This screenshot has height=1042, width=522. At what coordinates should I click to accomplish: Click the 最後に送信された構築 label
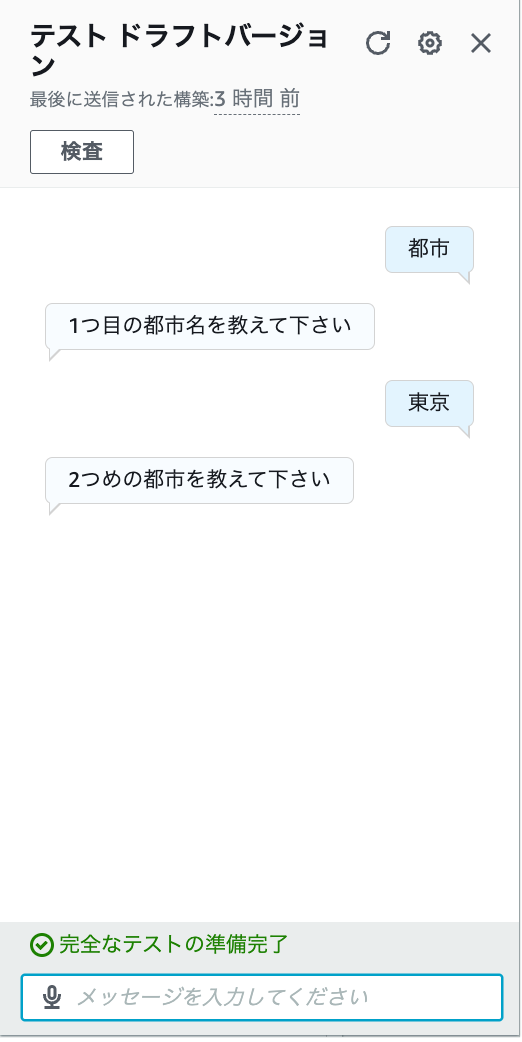click(x=120, y=100)
